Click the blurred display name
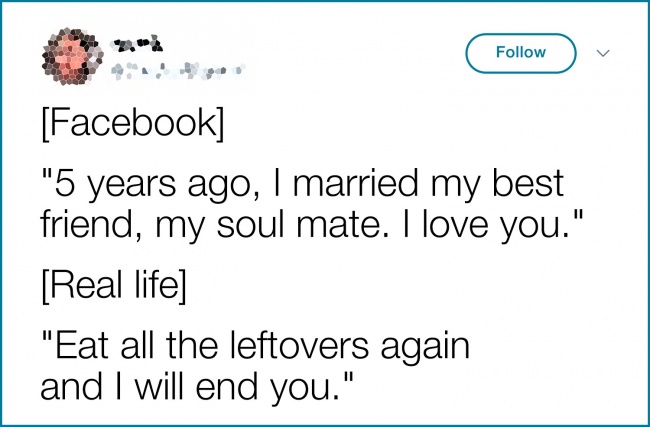Image resolution: width=650 pixels, height=427 pixels. [136, 43]
